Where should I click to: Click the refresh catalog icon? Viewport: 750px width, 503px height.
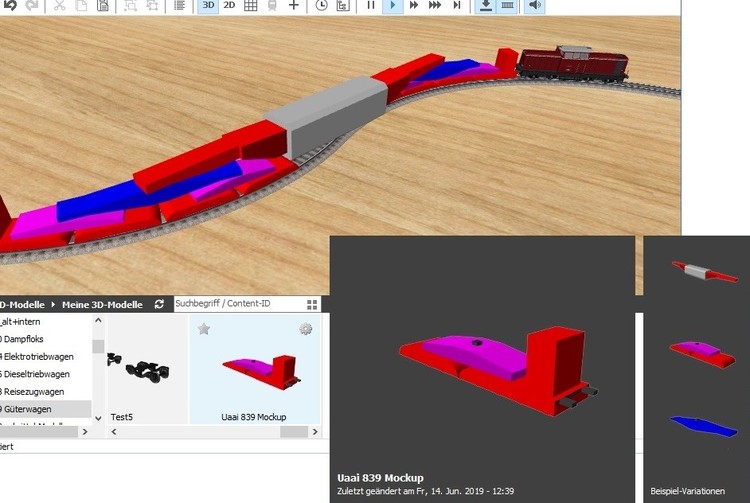(159, 304)
